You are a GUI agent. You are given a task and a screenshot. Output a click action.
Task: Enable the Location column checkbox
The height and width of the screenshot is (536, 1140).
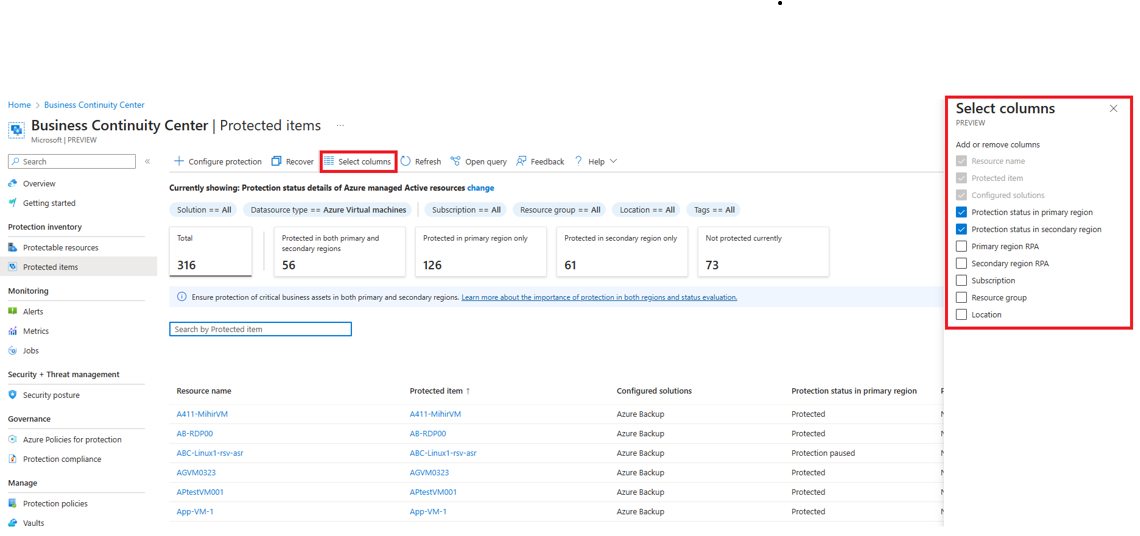tap(961, 315)
